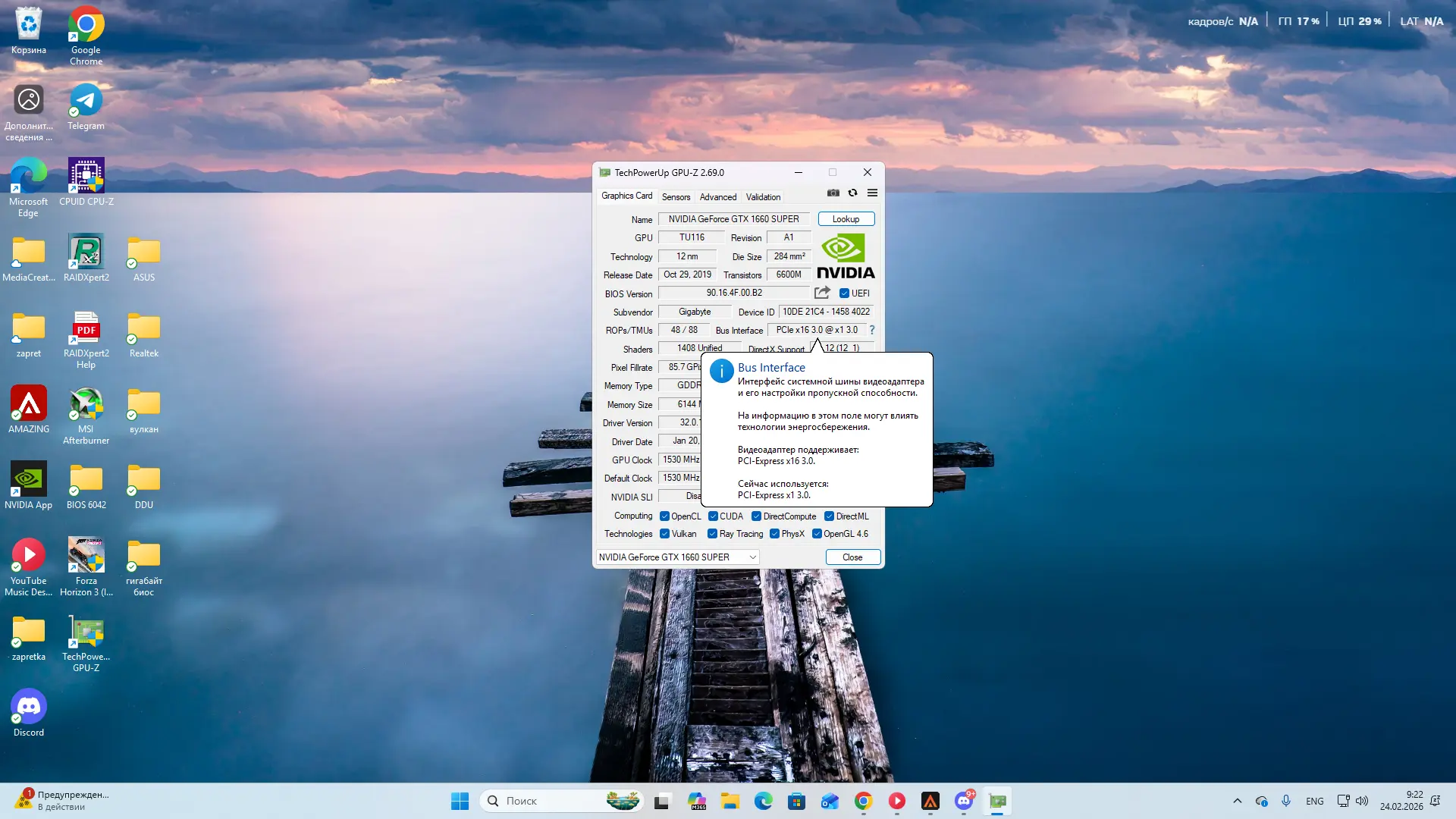The image size is (1456, 819).
Task: Click the Bus Interface question mark
Action: point(872,330)
